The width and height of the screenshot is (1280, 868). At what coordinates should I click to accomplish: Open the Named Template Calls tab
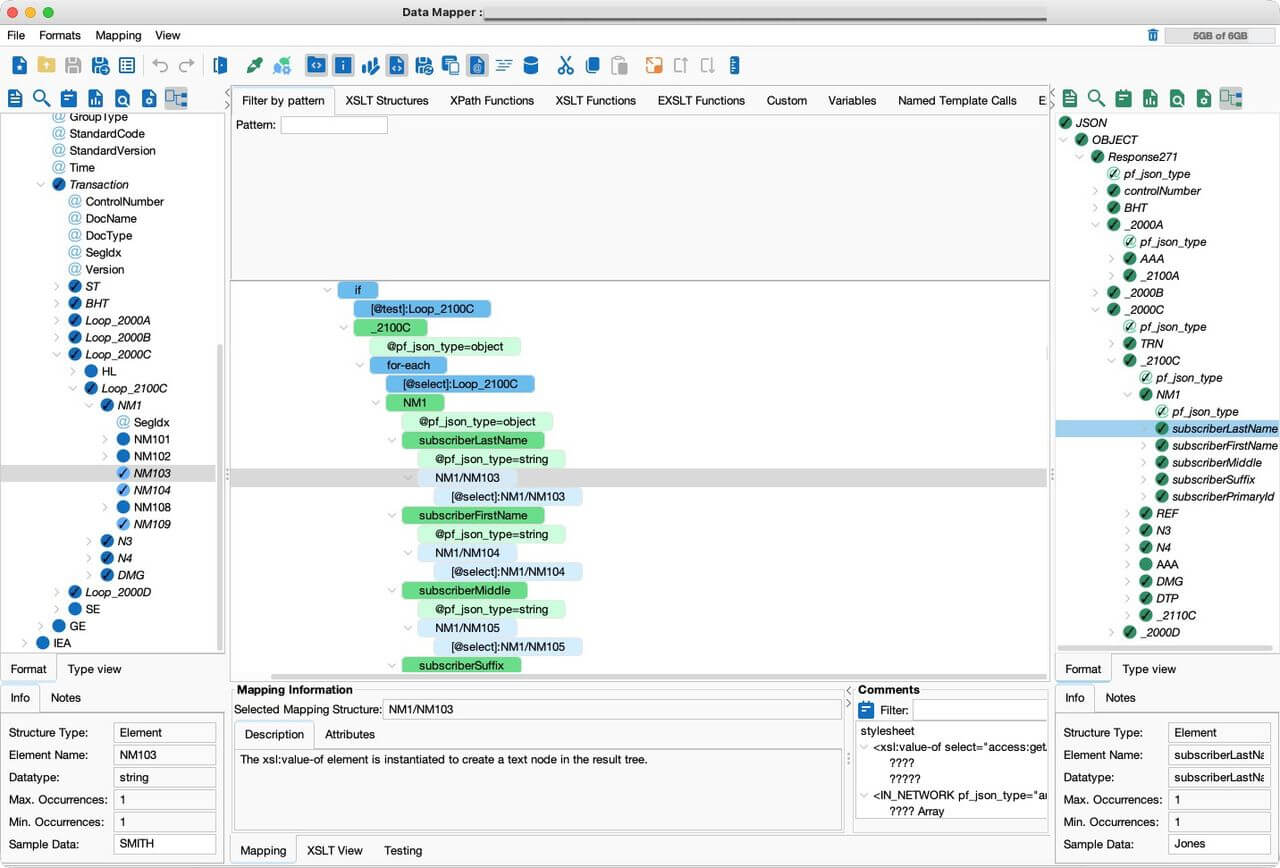point(957,100)
